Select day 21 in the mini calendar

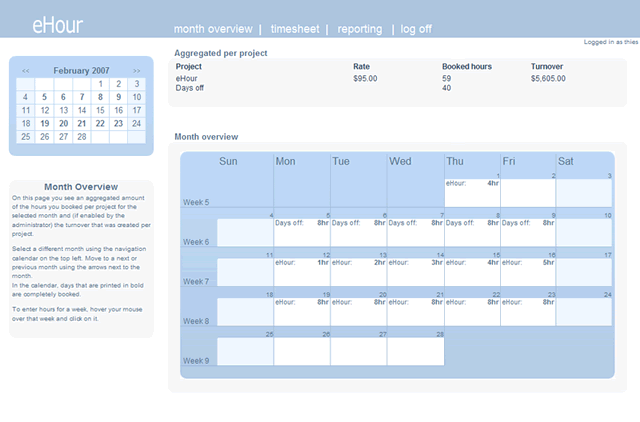tap(81, 124)
